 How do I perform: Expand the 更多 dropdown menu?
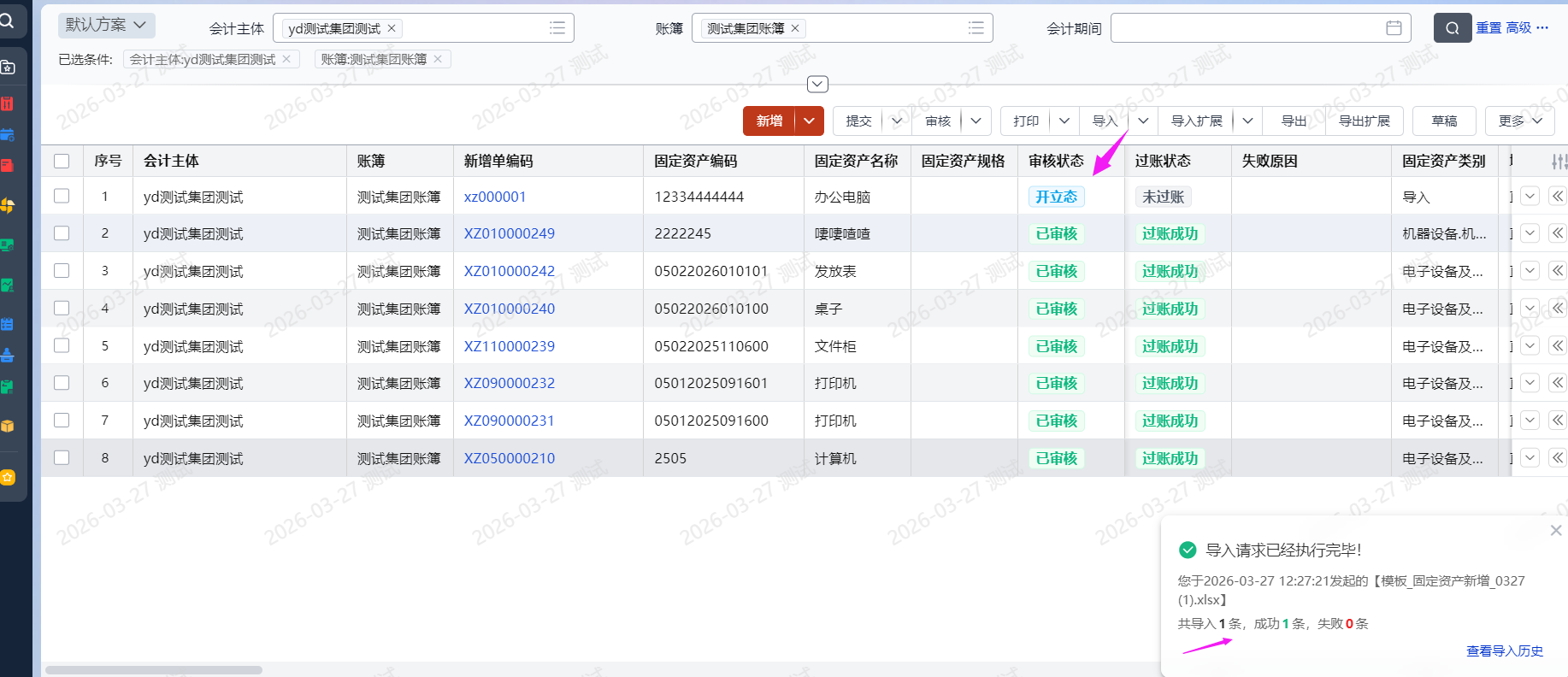pos(1519,121)
